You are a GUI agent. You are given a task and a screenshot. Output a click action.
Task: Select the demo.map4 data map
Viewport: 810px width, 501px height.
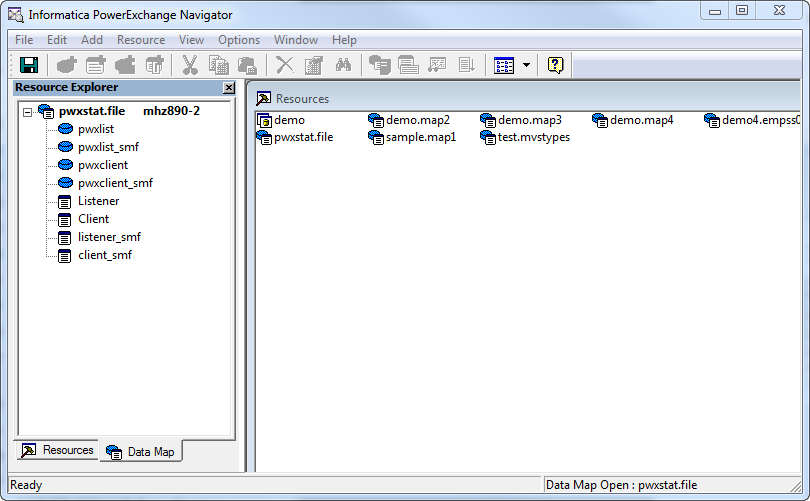point(633,120)
